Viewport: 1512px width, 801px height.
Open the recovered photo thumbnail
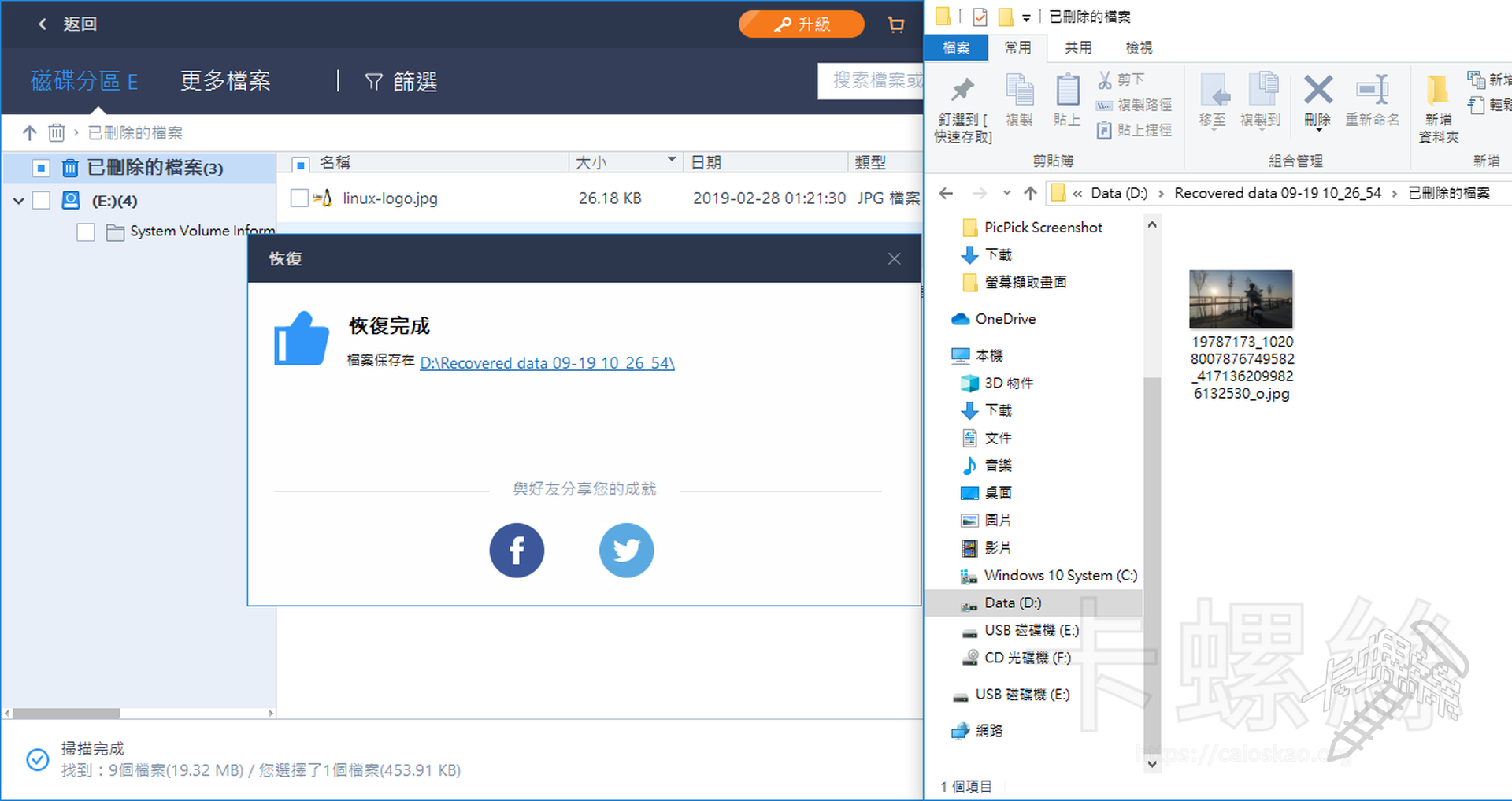(x=1240, y=299)
